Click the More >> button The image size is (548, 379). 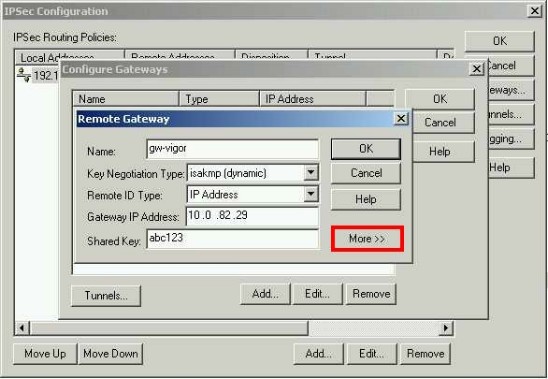point(367,239)
